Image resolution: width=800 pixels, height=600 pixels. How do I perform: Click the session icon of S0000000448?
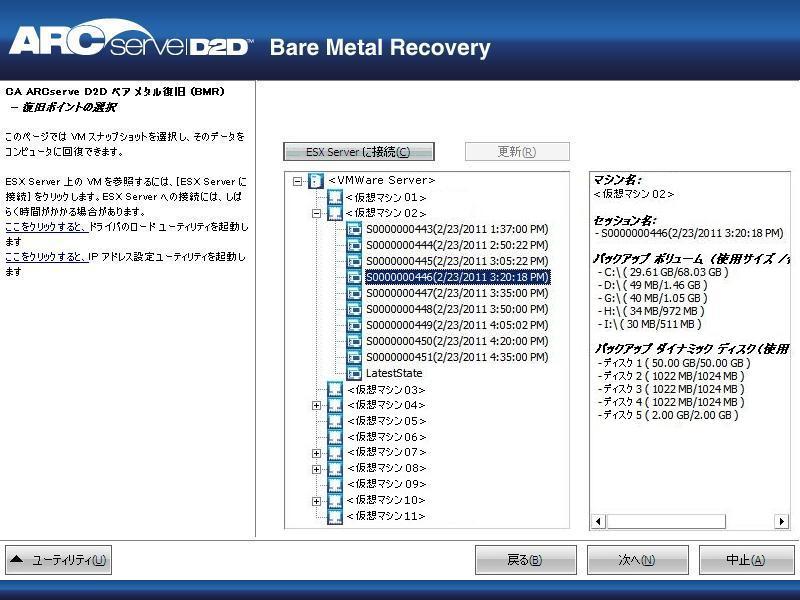(354, 309)
